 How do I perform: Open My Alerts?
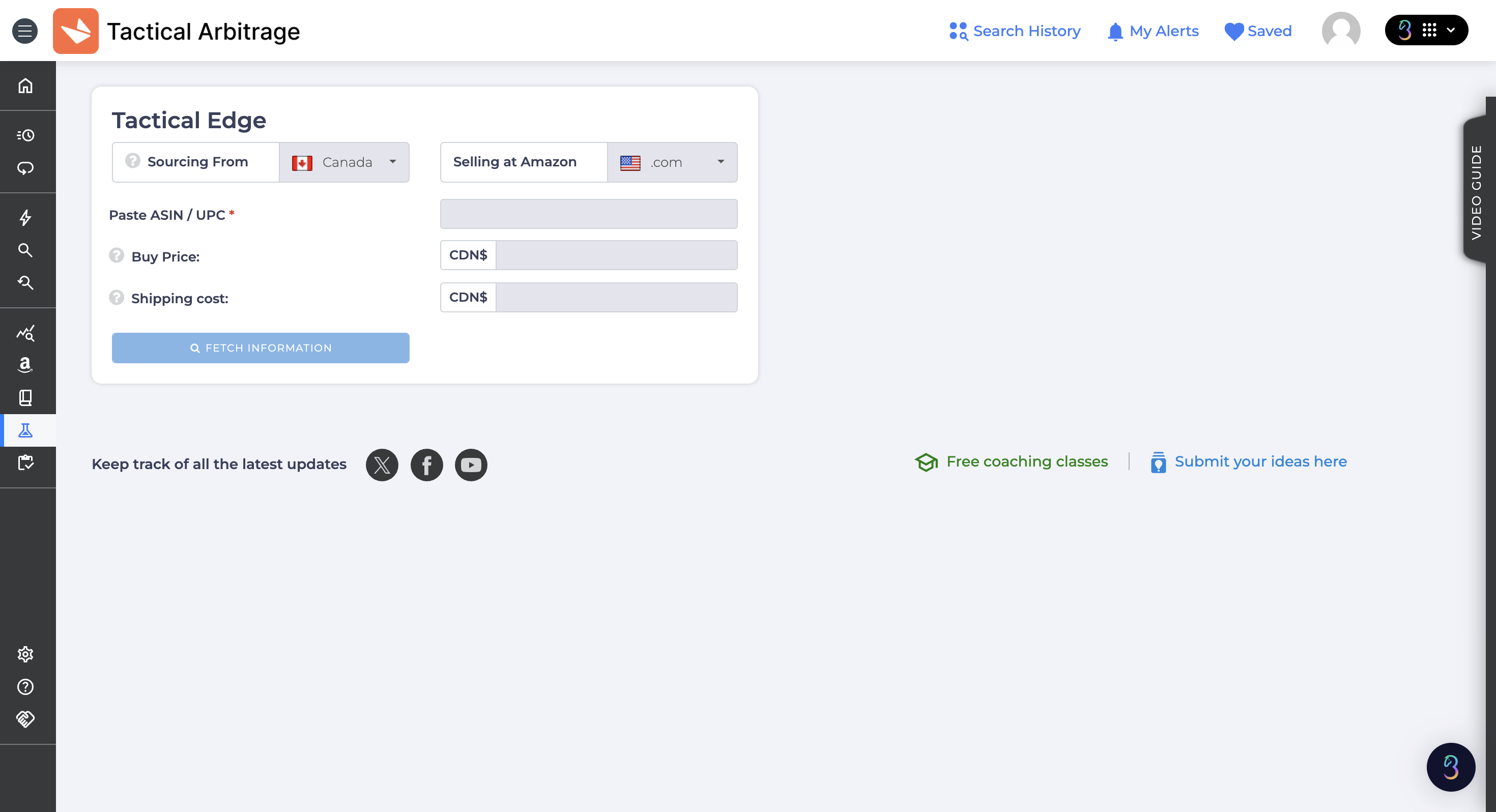point(1153,31)
